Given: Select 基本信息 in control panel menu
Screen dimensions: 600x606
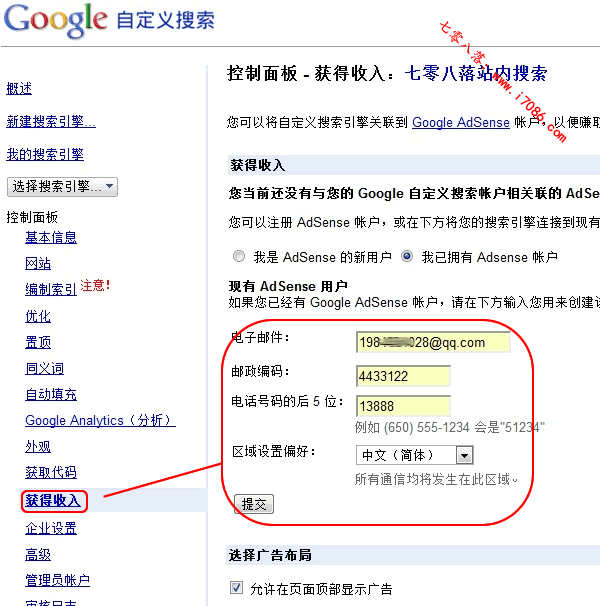Looking at the screenshot, I should coord(51,237).
